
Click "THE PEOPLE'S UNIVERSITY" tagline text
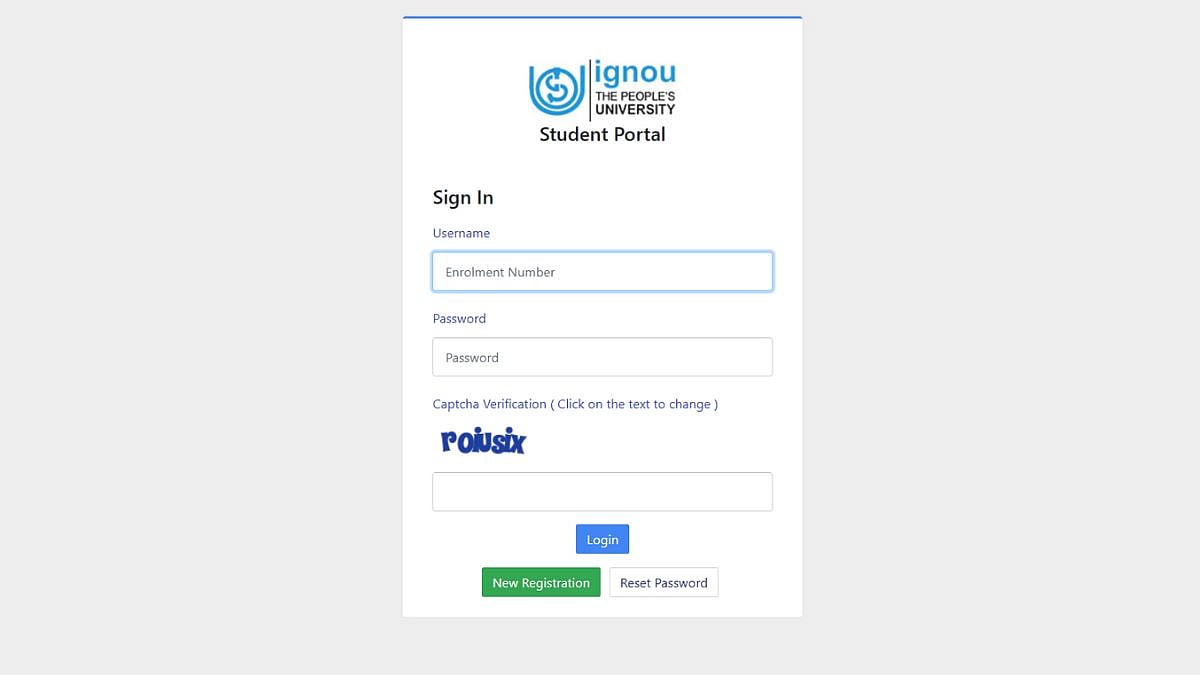635,103
